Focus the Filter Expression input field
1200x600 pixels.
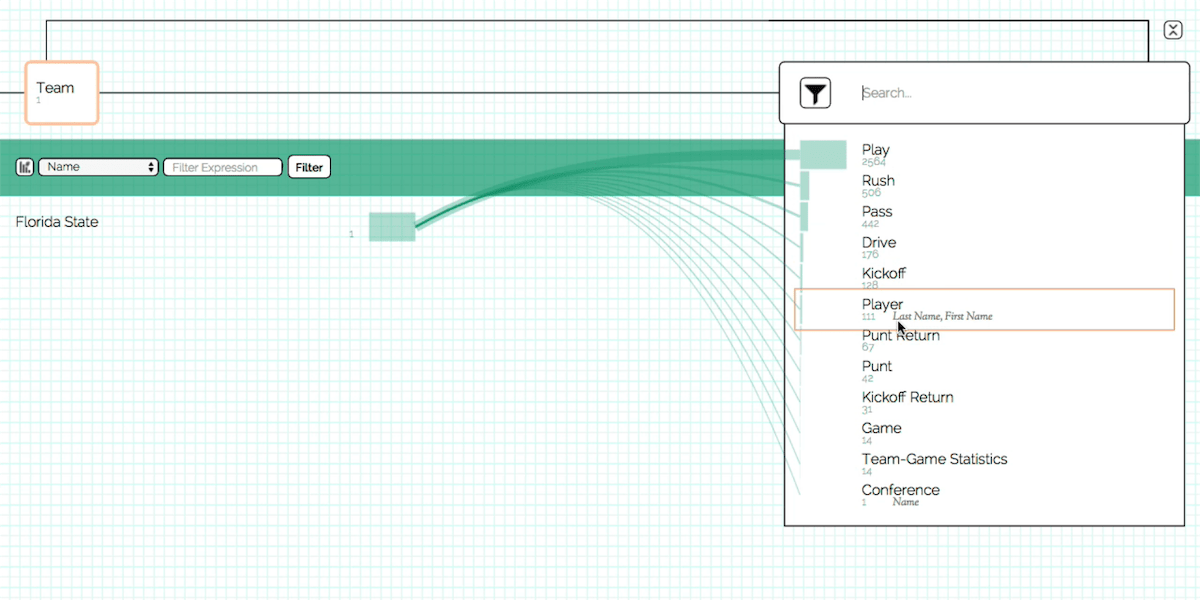tap(223, 167)
